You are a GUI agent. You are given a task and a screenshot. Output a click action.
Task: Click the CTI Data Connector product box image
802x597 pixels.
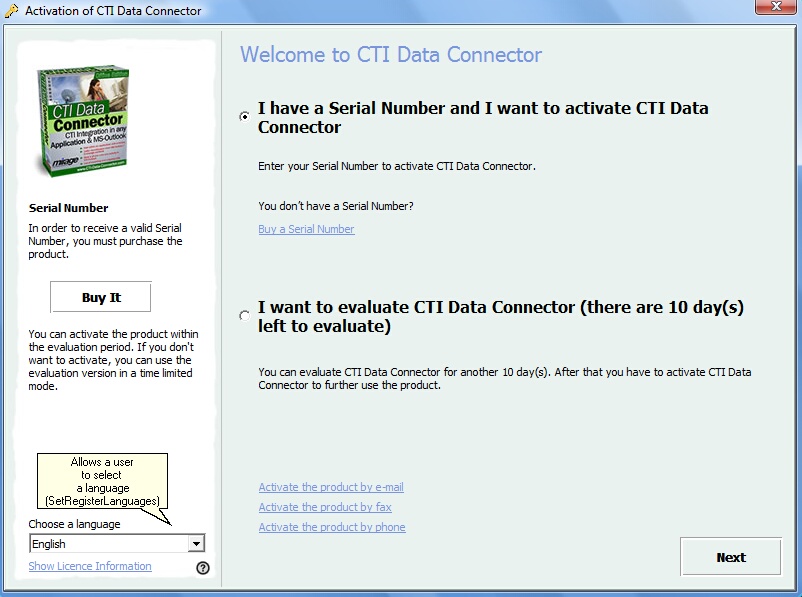82,121
